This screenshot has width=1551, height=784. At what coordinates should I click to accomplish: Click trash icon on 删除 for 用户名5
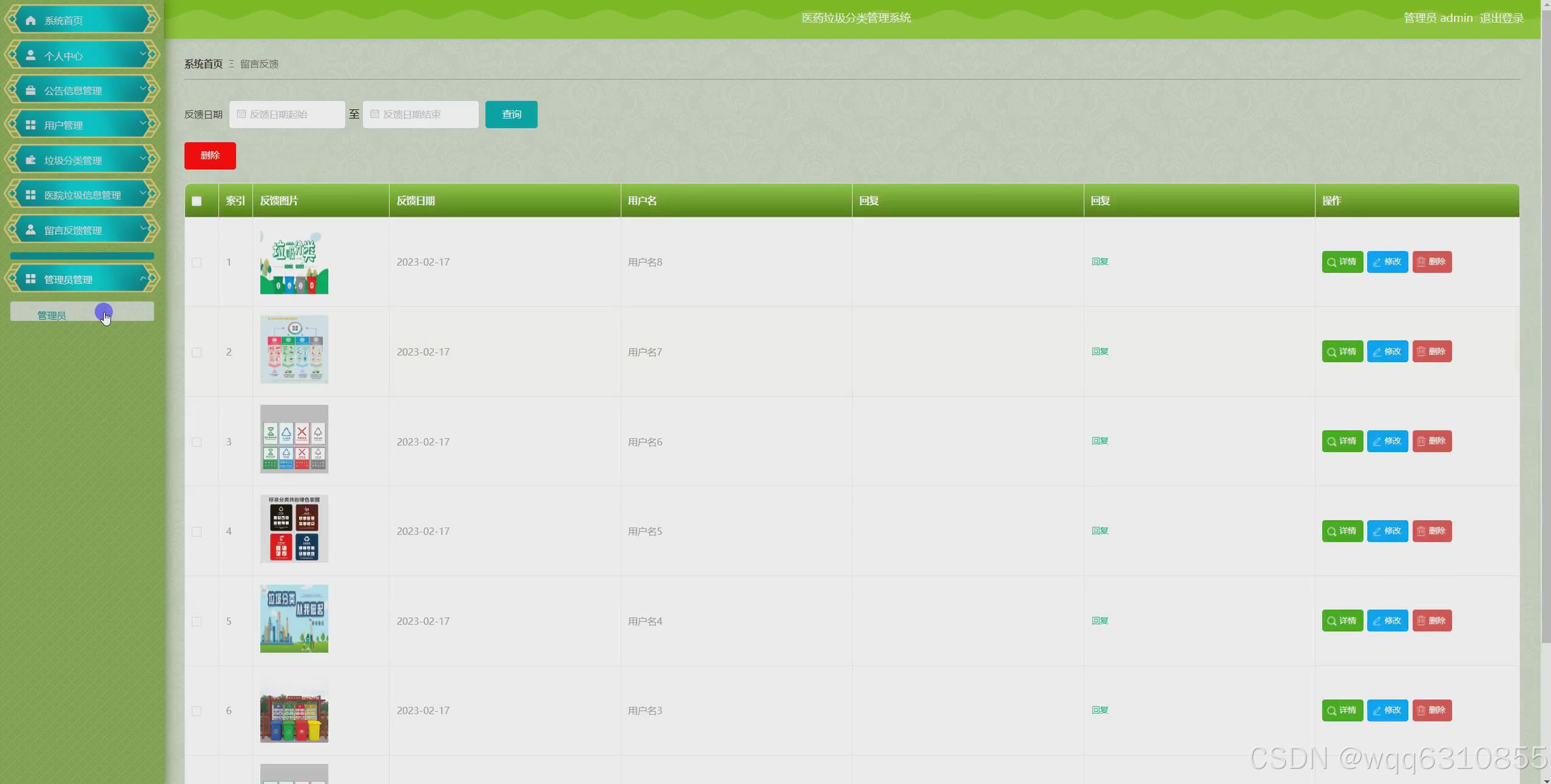pyautogui.click(x=1421, y=531)
